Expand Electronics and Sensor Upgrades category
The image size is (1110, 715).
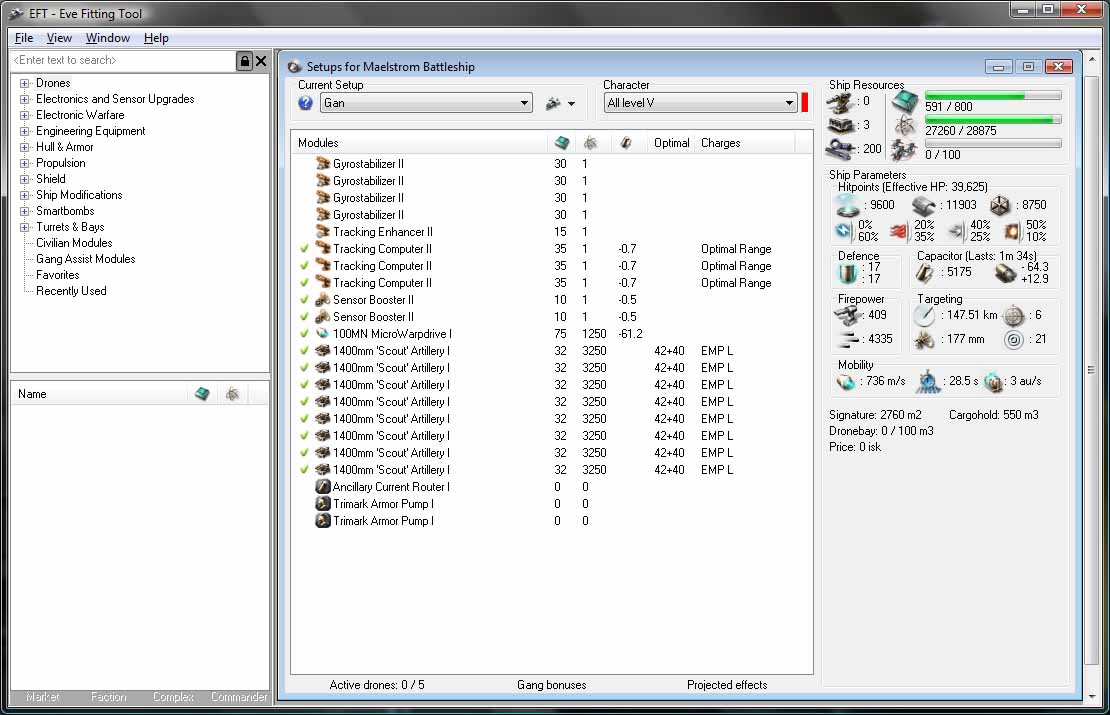(25, 100)
